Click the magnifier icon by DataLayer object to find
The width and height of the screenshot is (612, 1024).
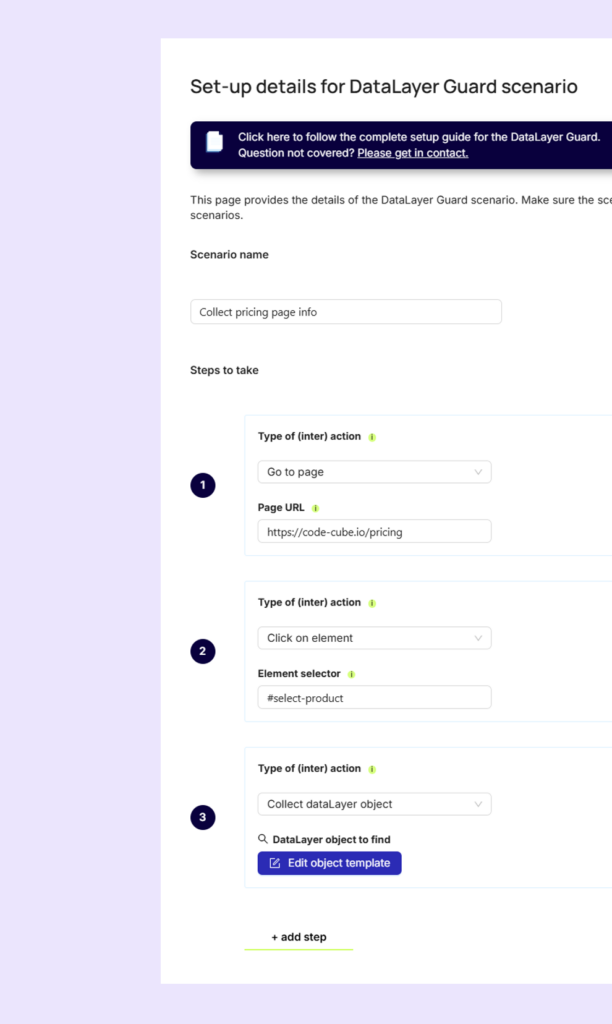263,839
